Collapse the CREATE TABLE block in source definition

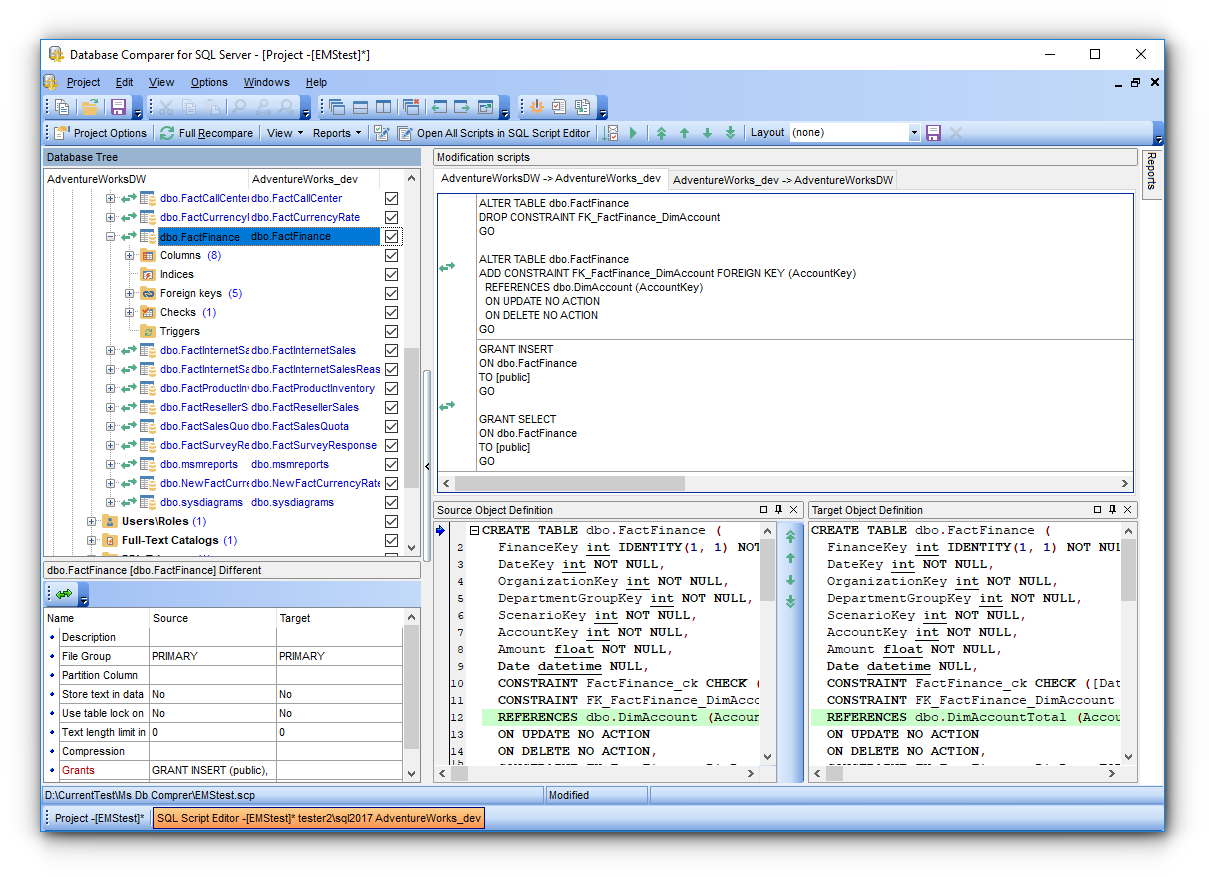click(475, 531)
